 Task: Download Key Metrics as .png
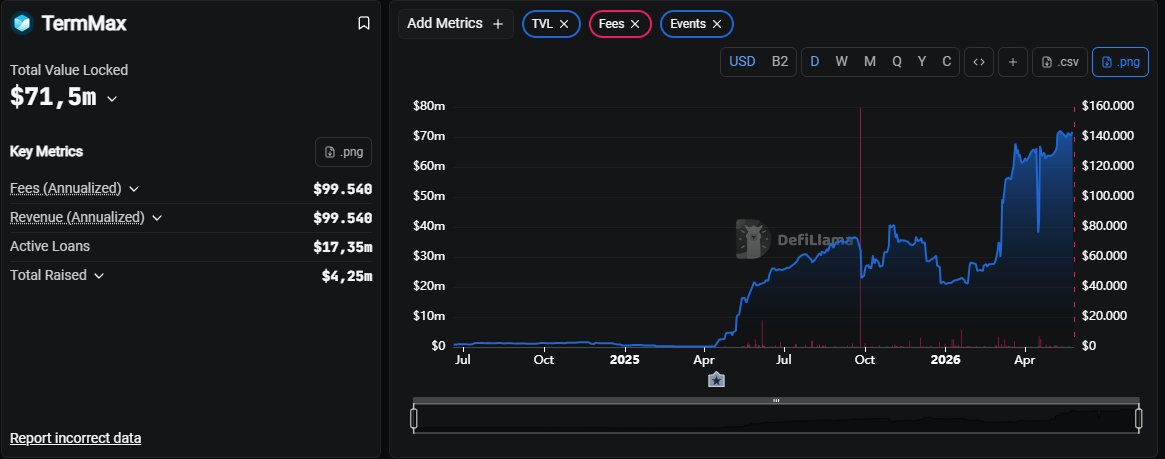click(x=343, y=152)
